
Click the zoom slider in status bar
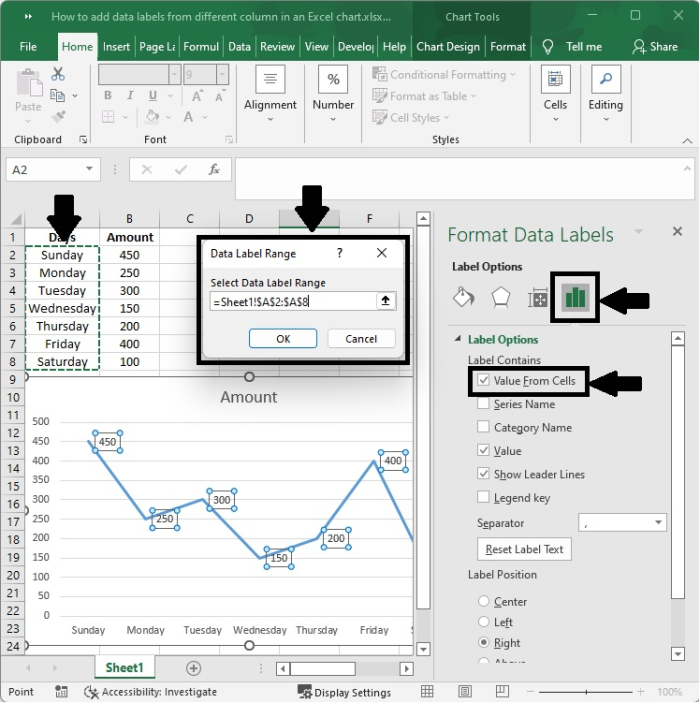pos(586,692)
